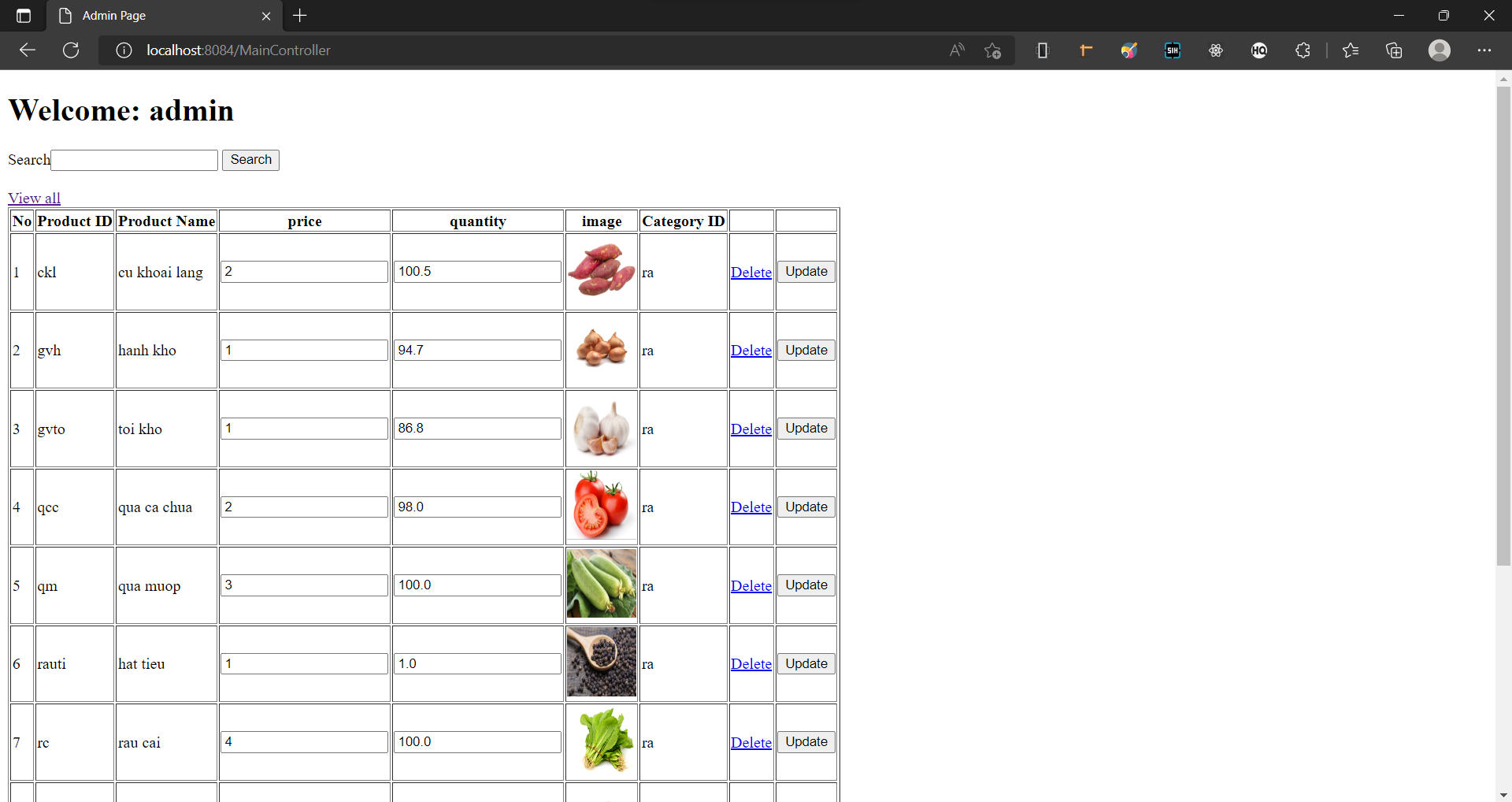Click the HQ extension icon
The image size is (1512, 802).
1259,50
